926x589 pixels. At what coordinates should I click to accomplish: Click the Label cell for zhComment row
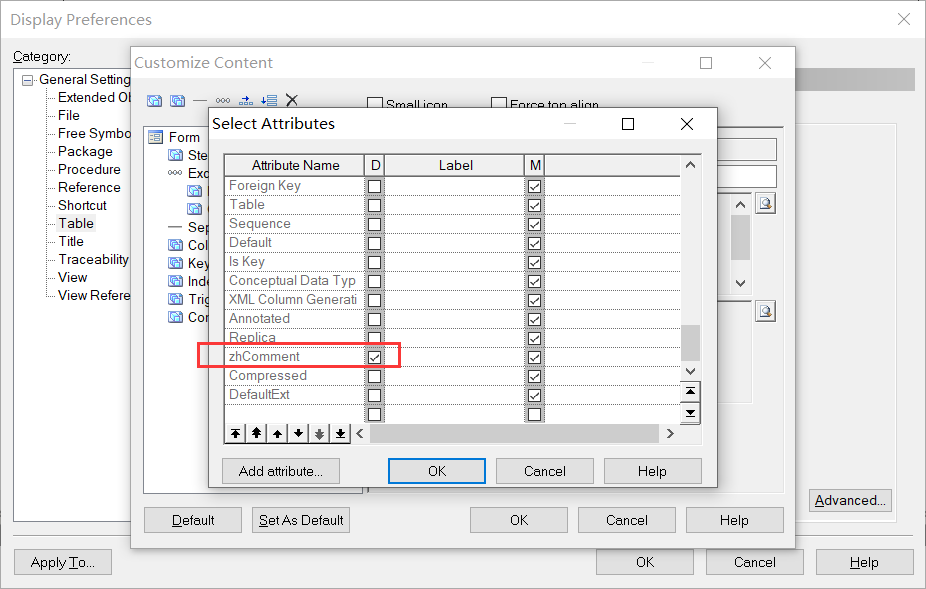454,357
